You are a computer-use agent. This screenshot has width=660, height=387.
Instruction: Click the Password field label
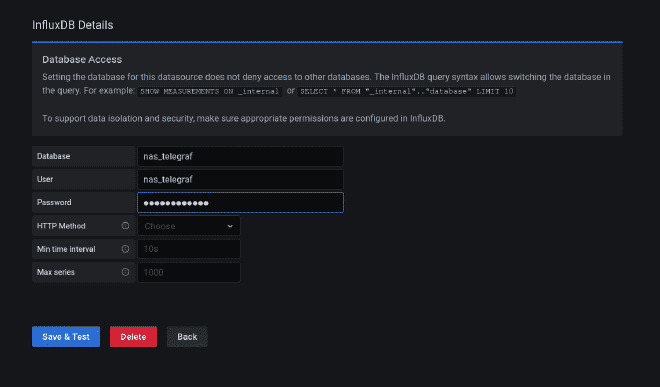coord(54,203)
